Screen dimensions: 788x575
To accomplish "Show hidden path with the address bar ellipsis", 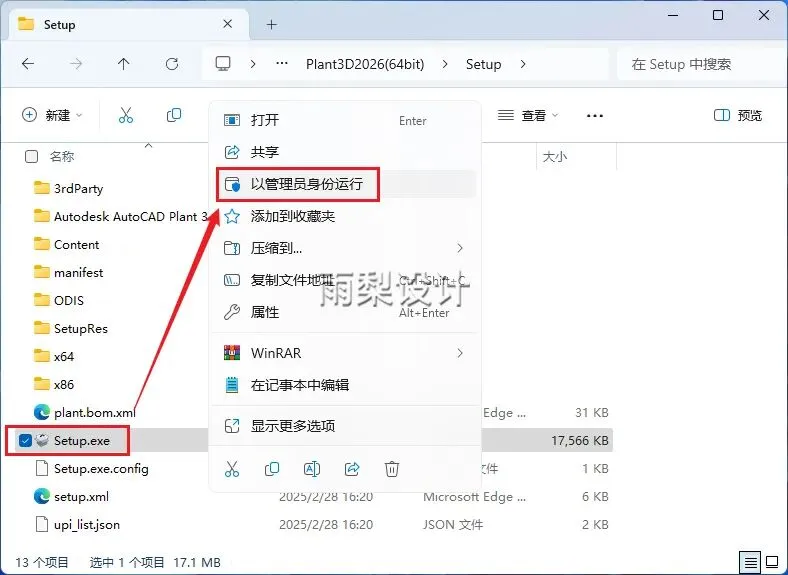I will click(x=282, y=63).
